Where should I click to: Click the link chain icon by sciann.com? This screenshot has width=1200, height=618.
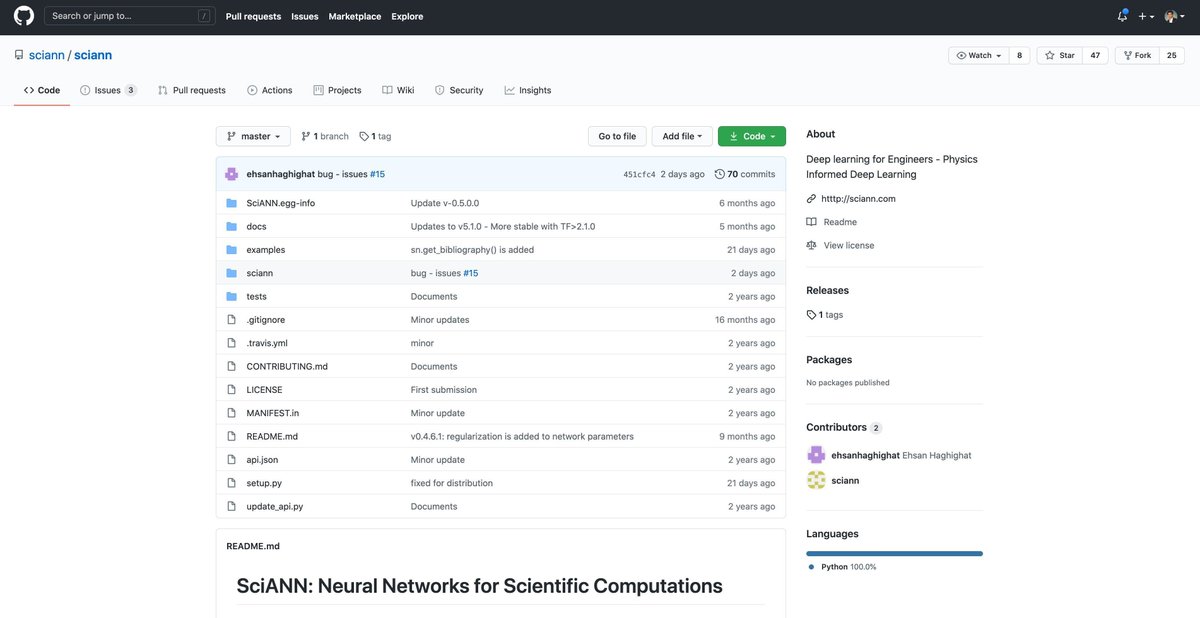(812, 199)
